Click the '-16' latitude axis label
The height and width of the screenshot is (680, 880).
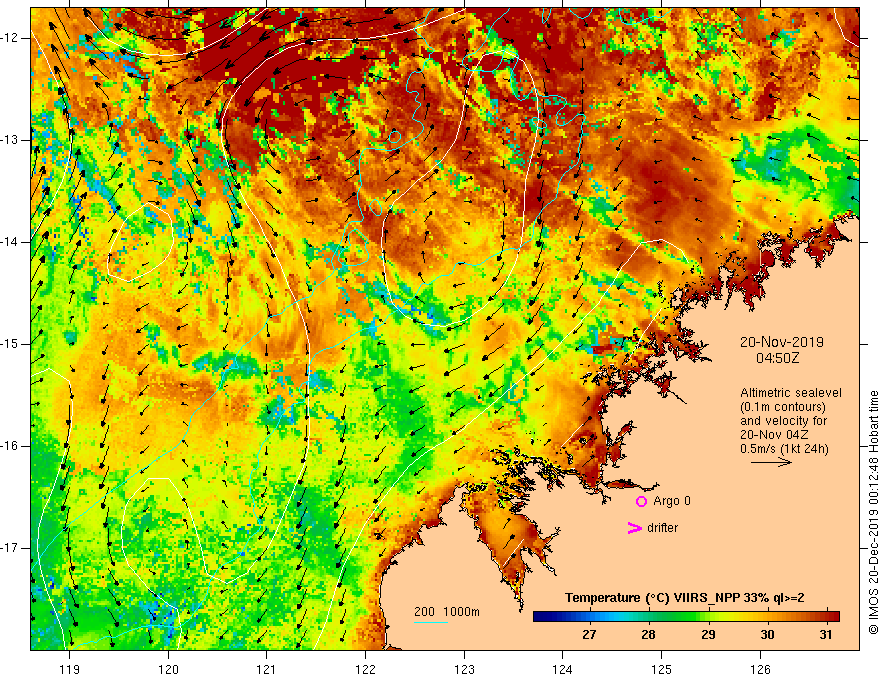tap(10, 446)
